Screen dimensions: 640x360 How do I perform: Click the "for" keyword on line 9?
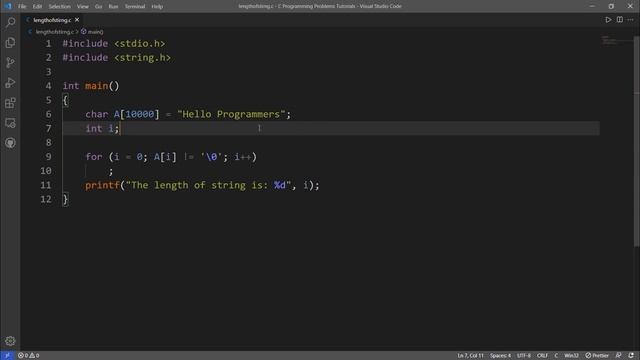[94, 157]
